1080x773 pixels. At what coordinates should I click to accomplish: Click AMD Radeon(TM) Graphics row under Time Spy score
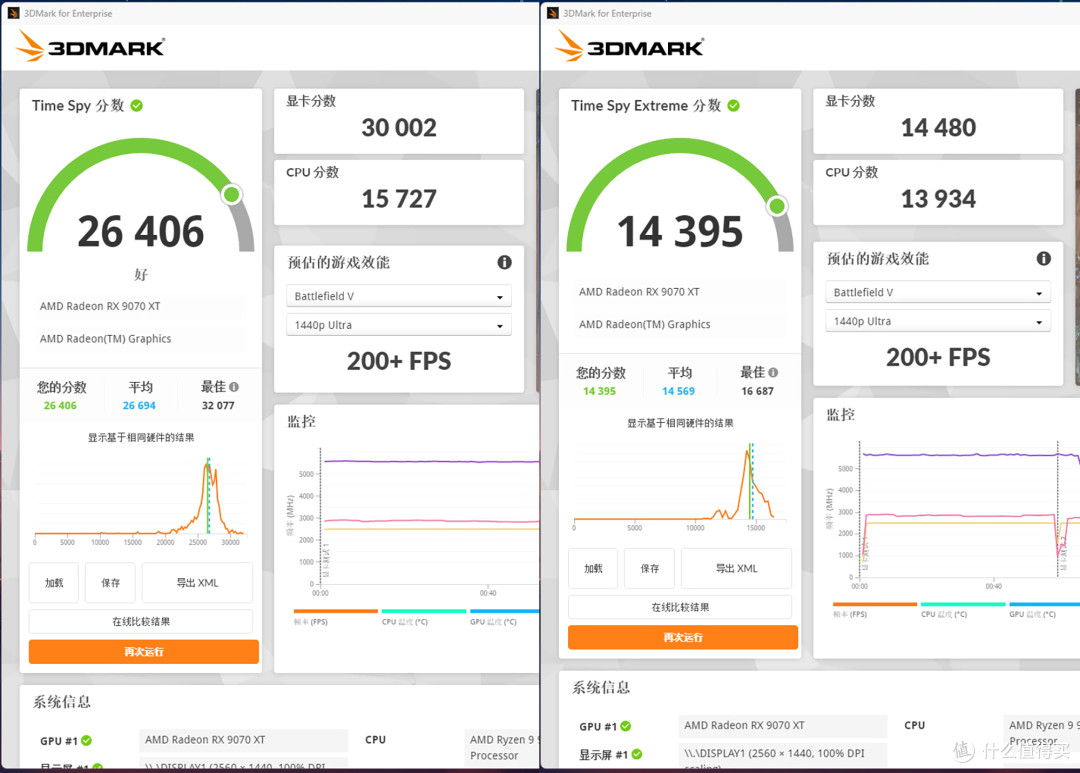pyautogui.click(x=141, y=339)
